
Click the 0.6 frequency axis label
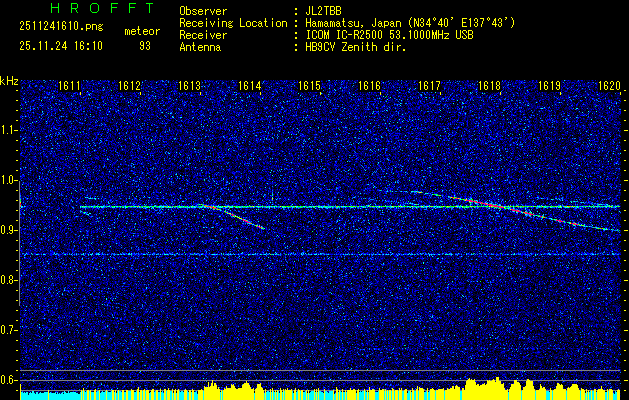pyautogui.click(x=9, y=379)
